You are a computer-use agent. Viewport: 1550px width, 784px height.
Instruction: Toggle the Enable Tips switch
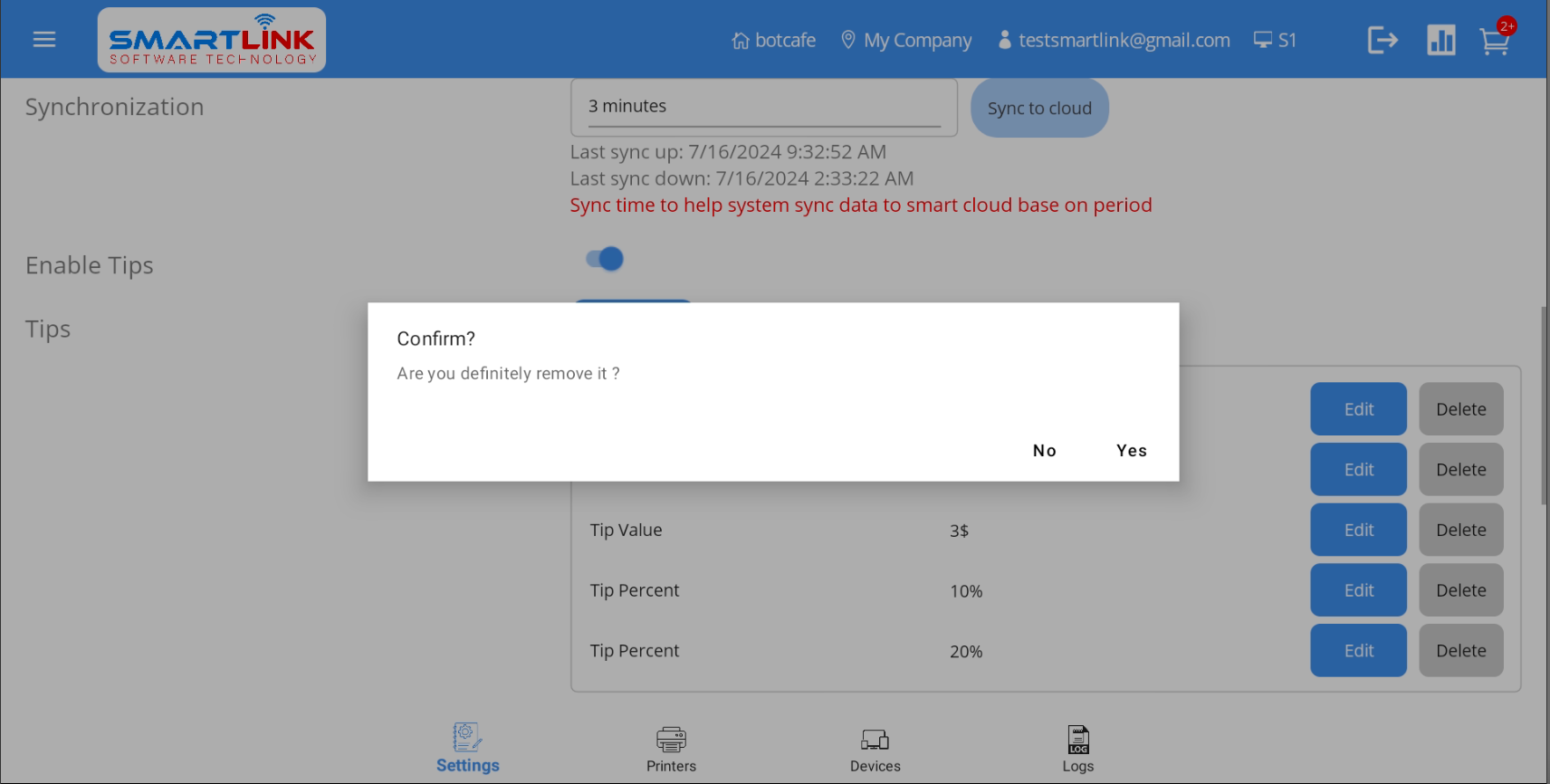[x=606, y=259]
